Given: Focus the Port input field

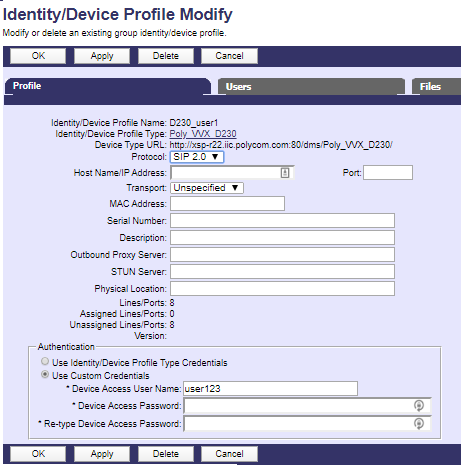Looking at the screenshot, I should click(388, 173).
